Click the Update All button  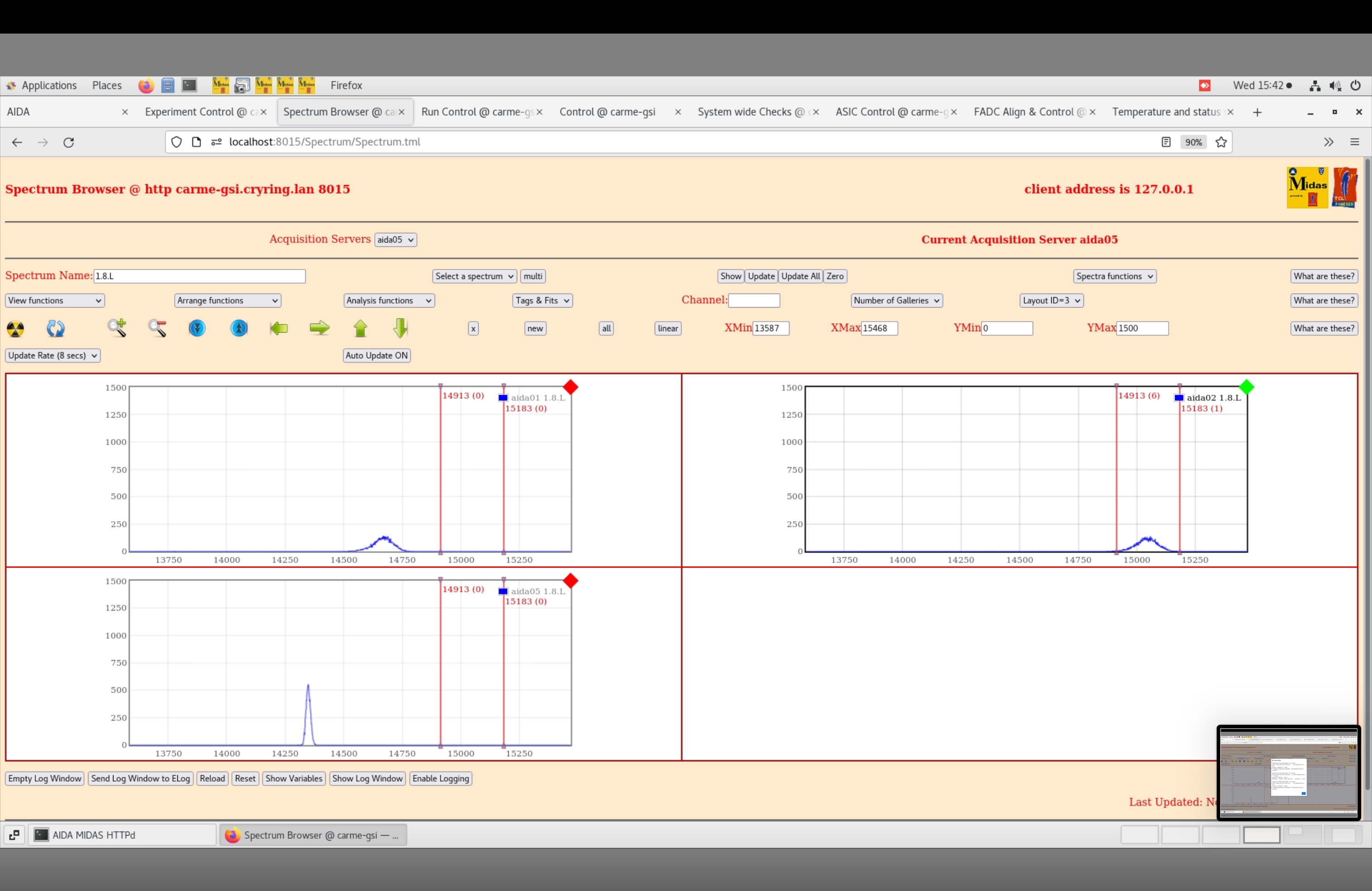pos(800,276)
